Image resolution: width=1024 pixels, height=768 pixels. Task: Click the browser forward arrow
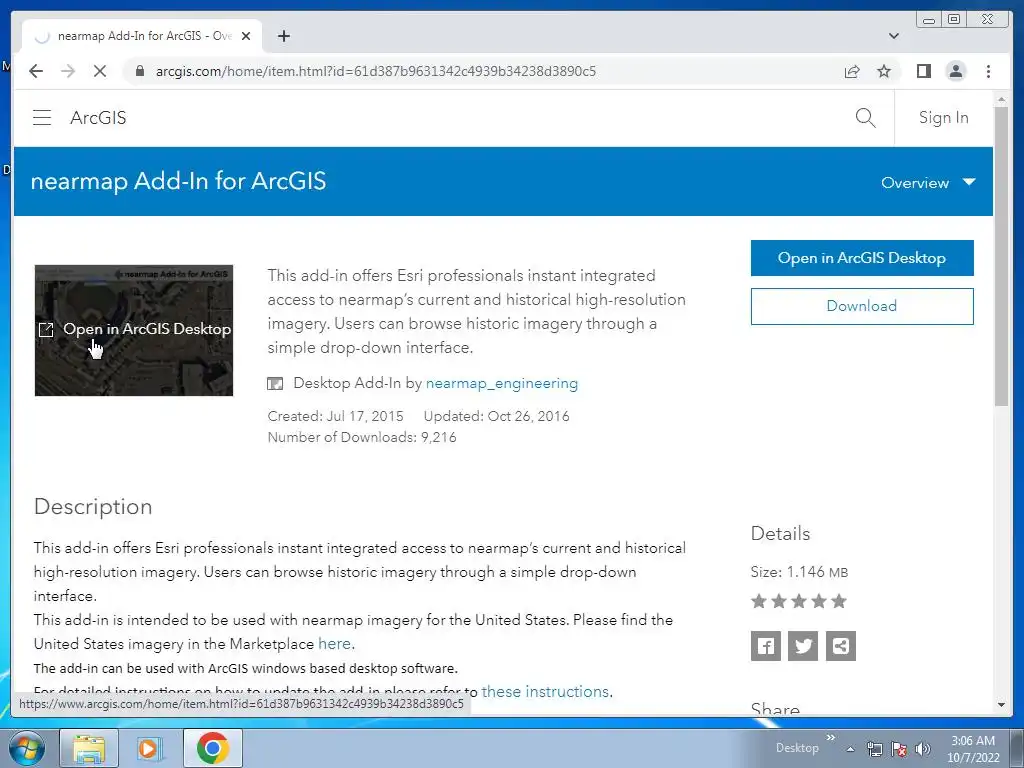click(68, 71)
